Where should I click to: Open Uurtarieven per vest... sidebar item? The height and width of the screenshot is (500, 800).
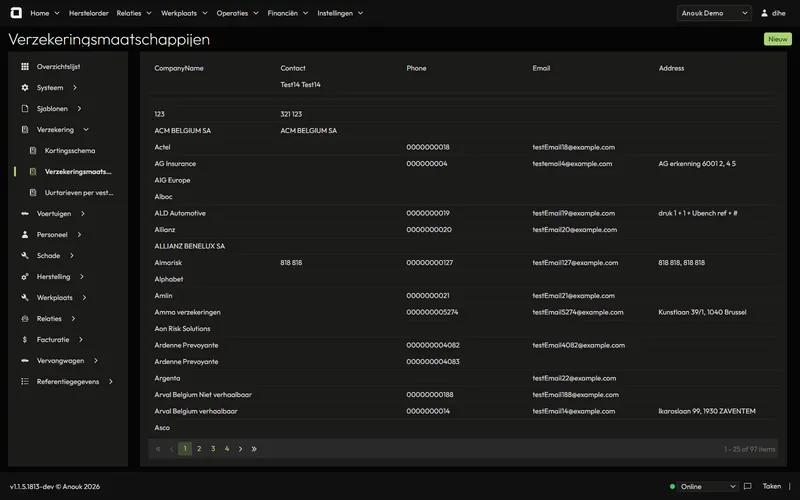79,192
